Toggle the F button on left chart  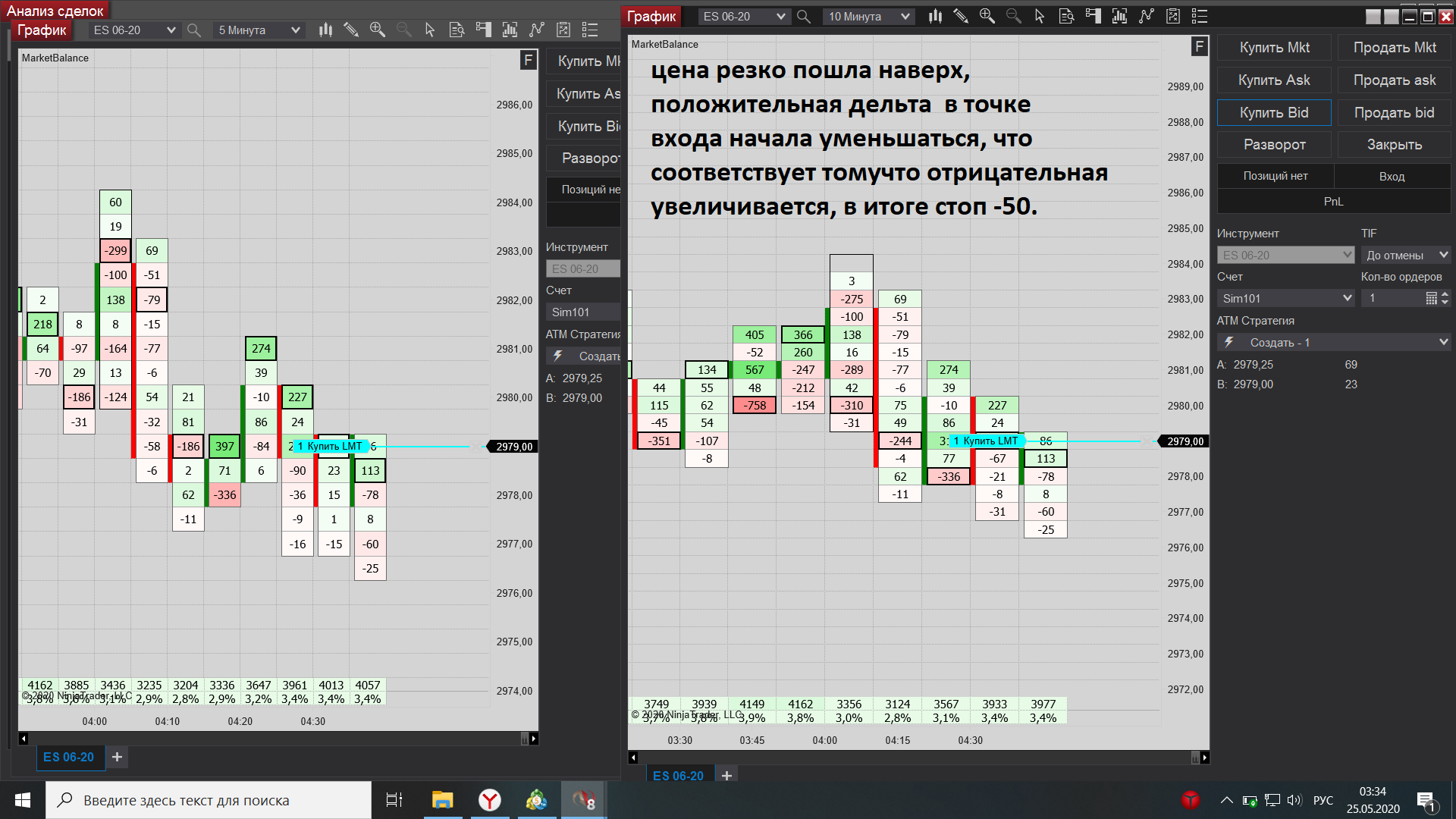pos(529,60)
